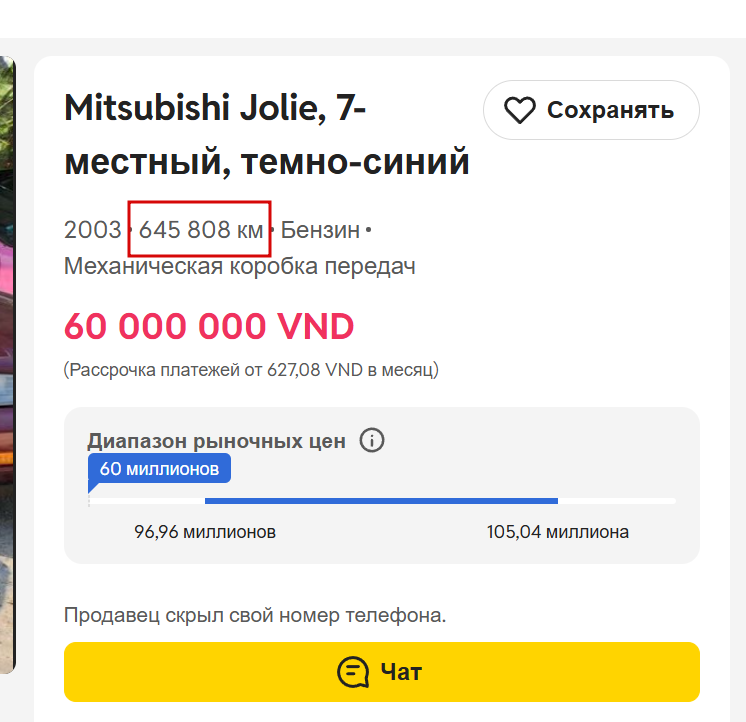Click the Диапазон рыночных цен heading
This screenshot has width=746, height=722.
tap(216, 440)
